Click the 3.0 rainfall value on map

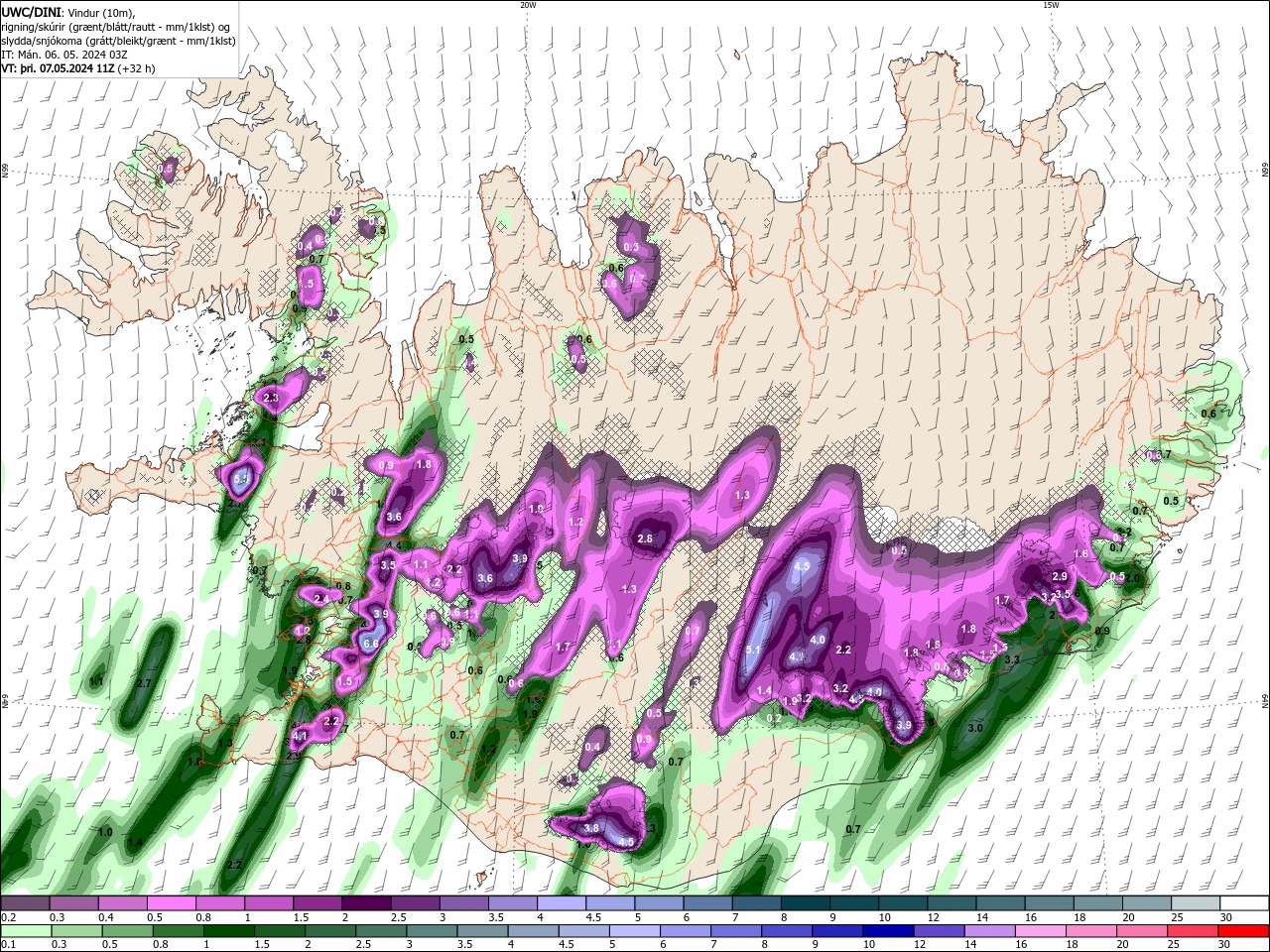(x=974, y=728)
